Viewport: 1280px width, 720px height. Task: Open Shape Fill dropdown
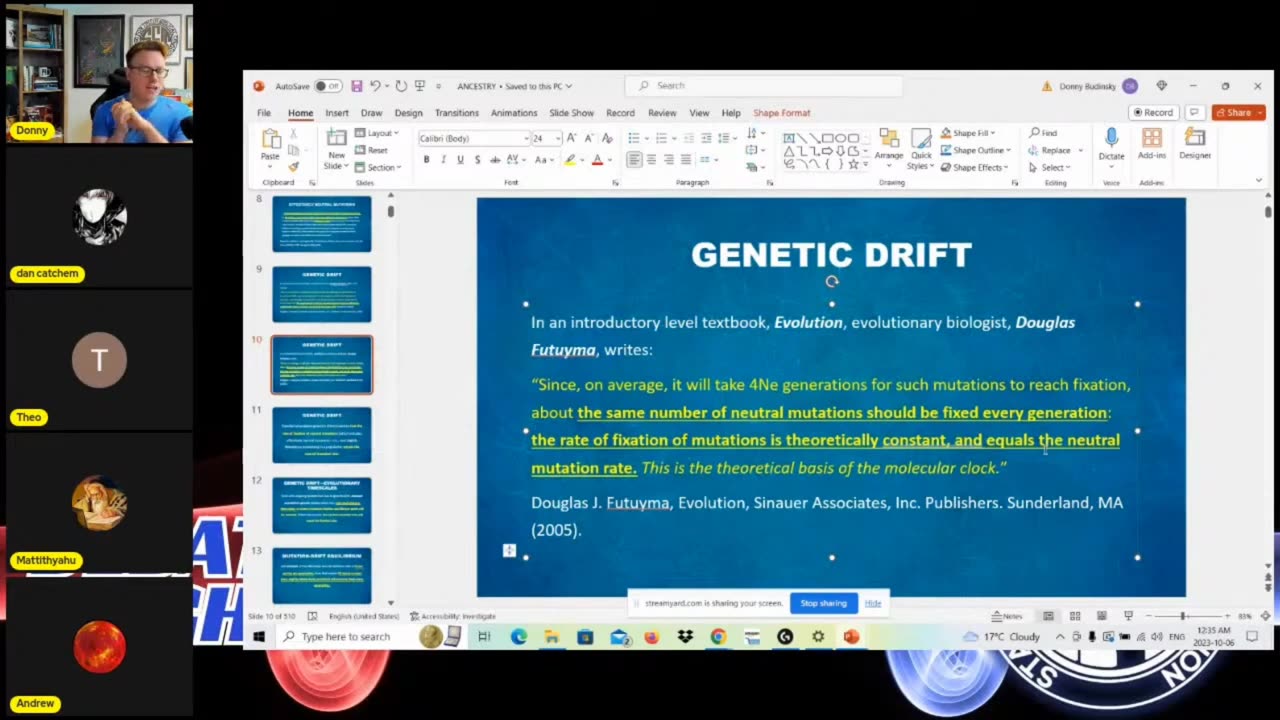967,133
